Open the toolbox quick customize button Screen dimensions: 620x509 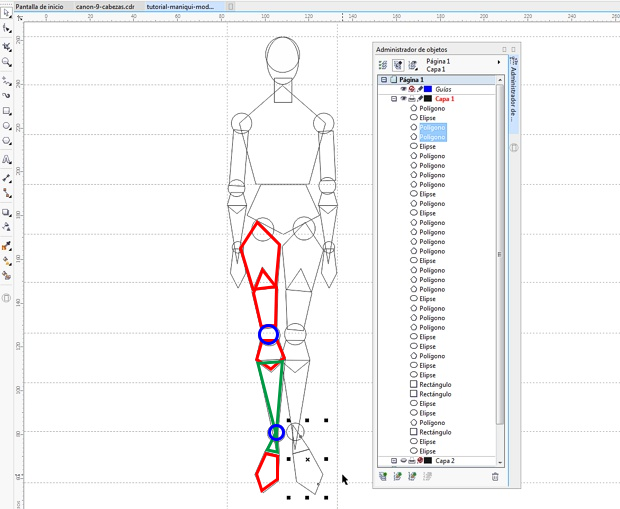6,298
